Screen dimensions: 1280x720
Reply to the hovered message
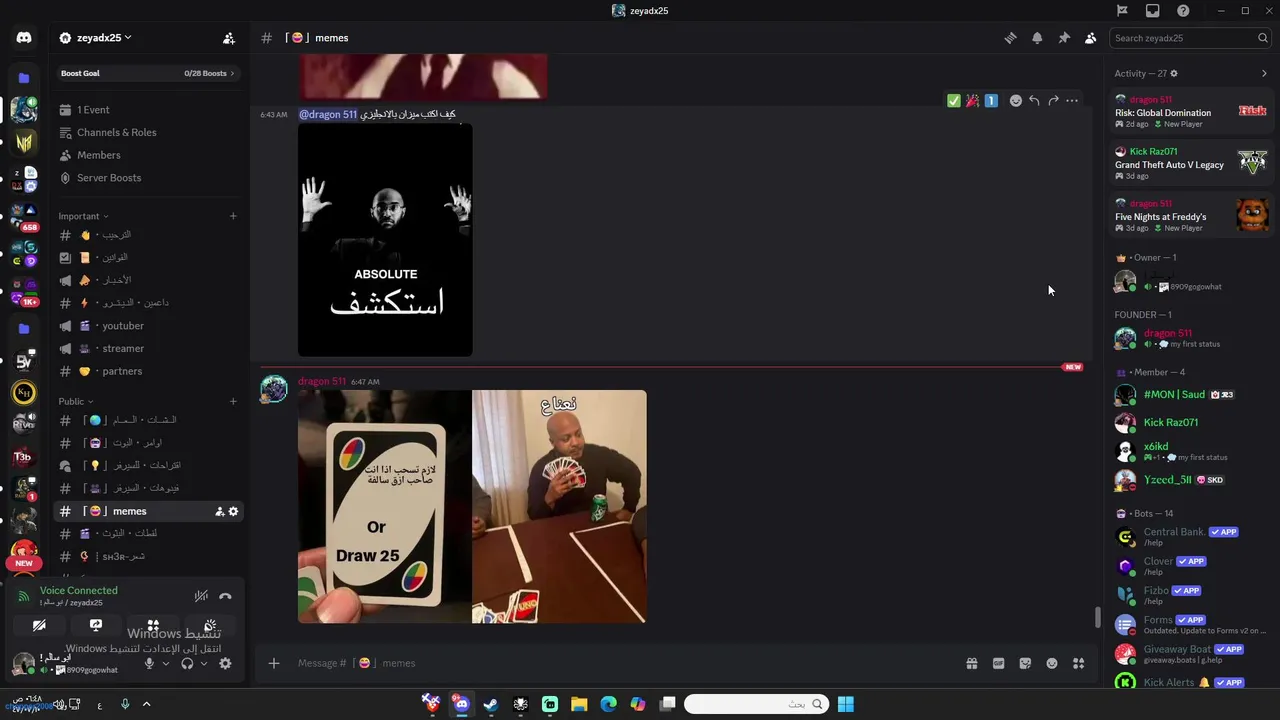(1034, 101)
